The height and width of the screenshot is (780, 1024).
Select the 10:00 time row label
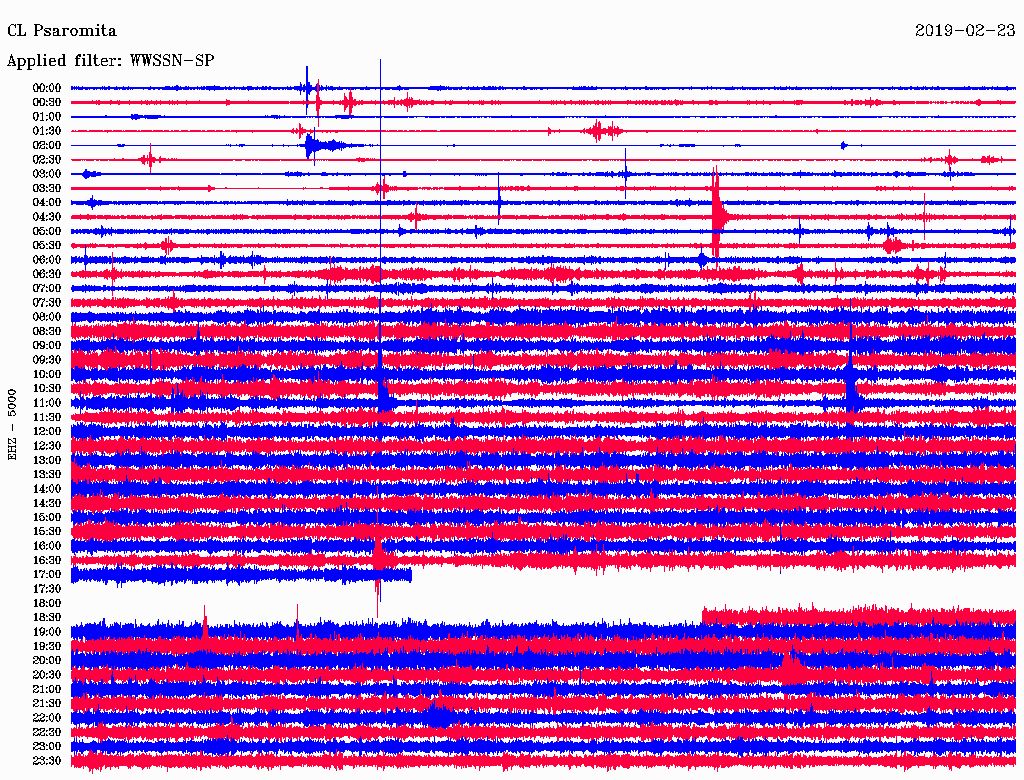click(47, 374)
